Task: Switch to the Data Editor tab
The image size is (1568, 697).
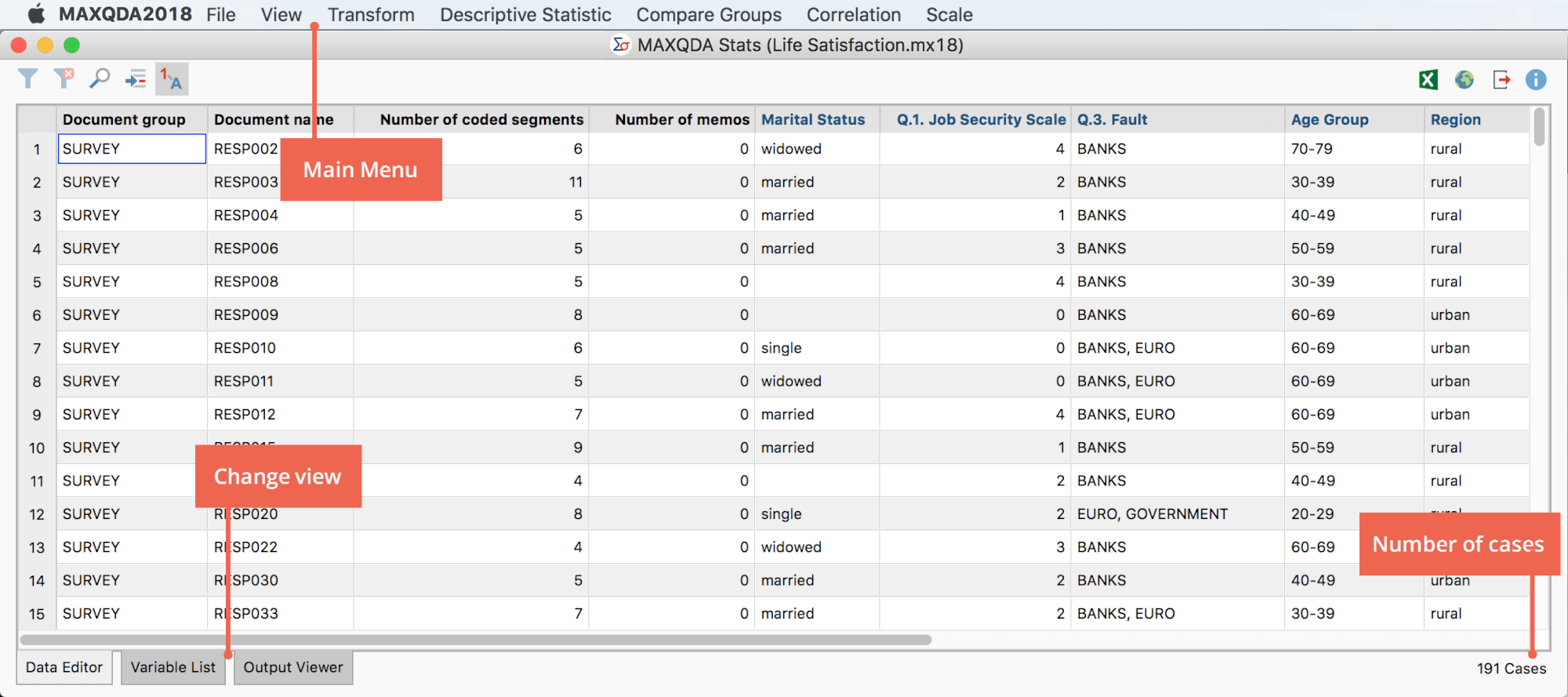Action: (64, 667)
